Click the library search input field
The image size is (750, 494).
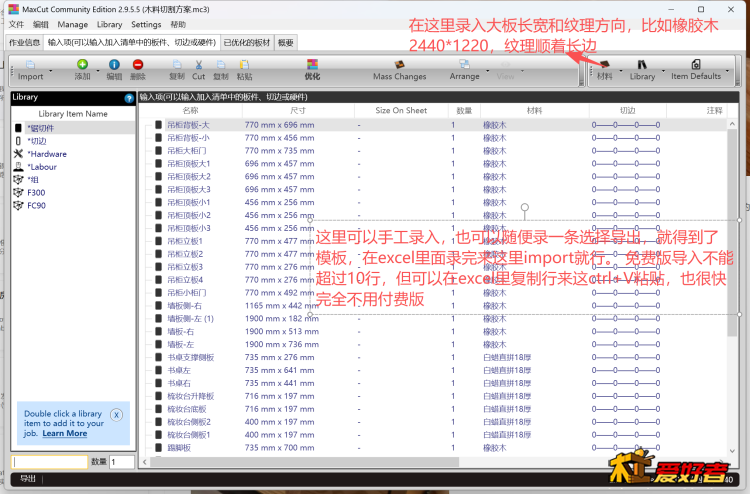coord(50,462)
